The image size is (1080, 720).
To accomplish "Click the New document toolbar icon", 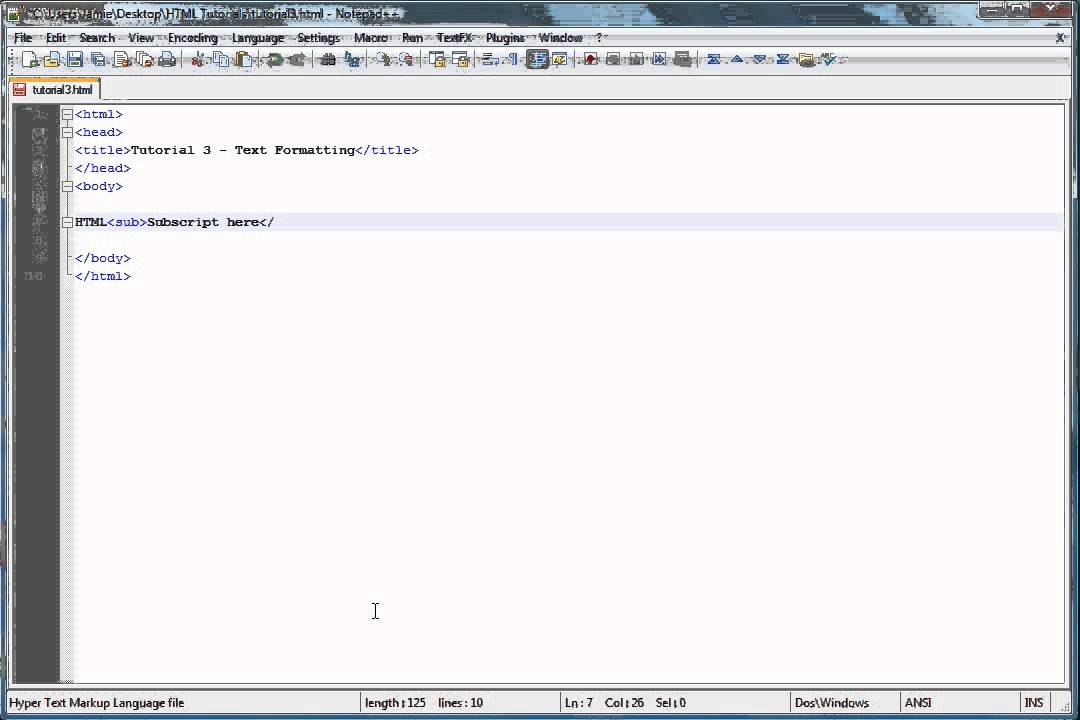I will 30,60.
